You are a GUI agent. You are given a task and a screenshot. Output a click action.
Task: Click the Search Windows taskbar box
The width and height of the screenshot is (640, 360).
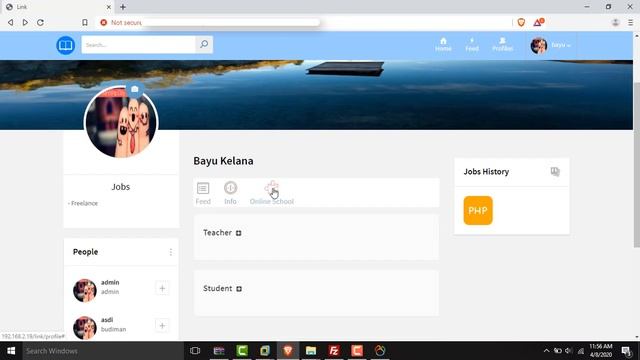point(102,351)
